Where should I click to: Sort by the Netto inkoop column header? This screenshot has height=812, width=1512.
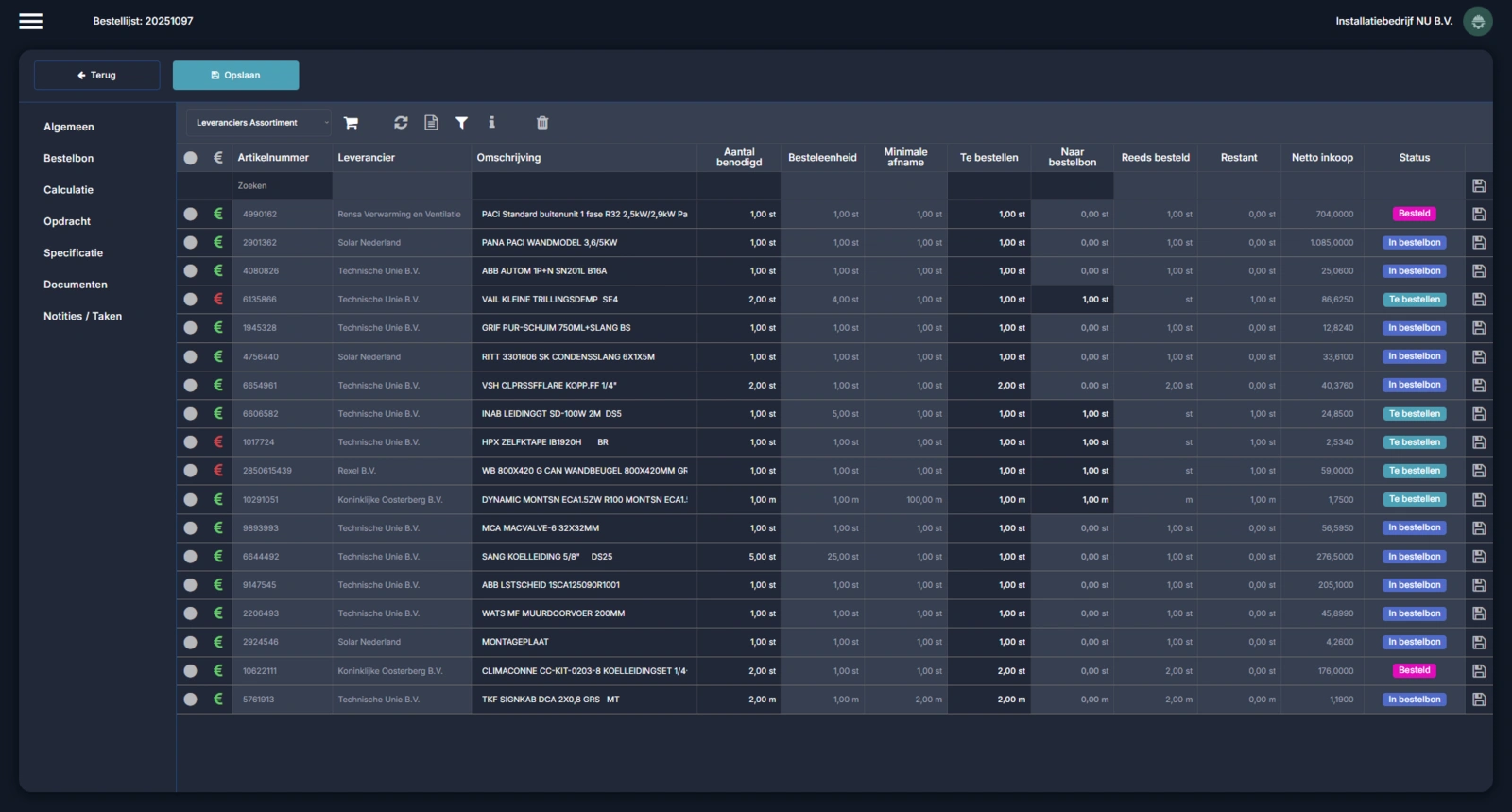point(1322,158)
